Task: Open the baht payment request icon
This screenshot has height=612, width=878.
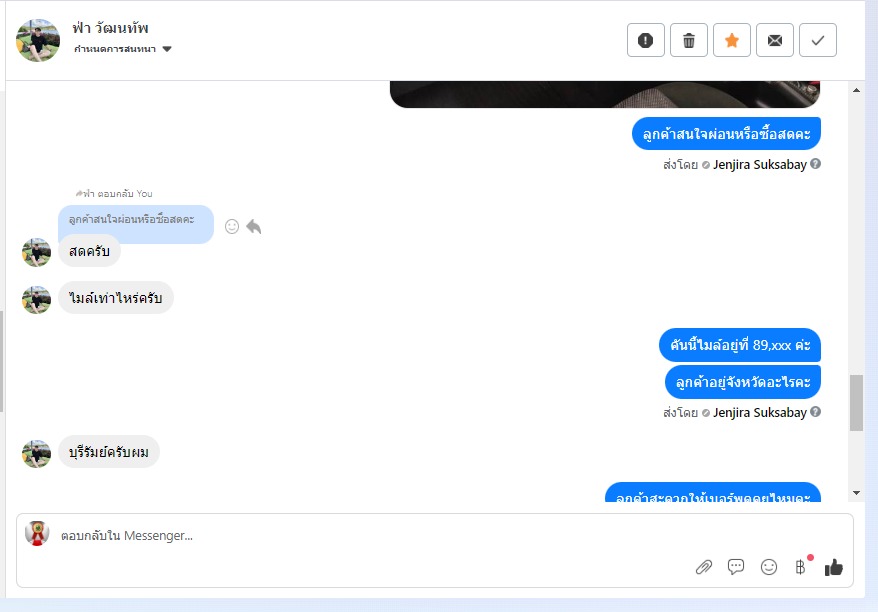Action: pyautogui.click(x=801, y=567)
